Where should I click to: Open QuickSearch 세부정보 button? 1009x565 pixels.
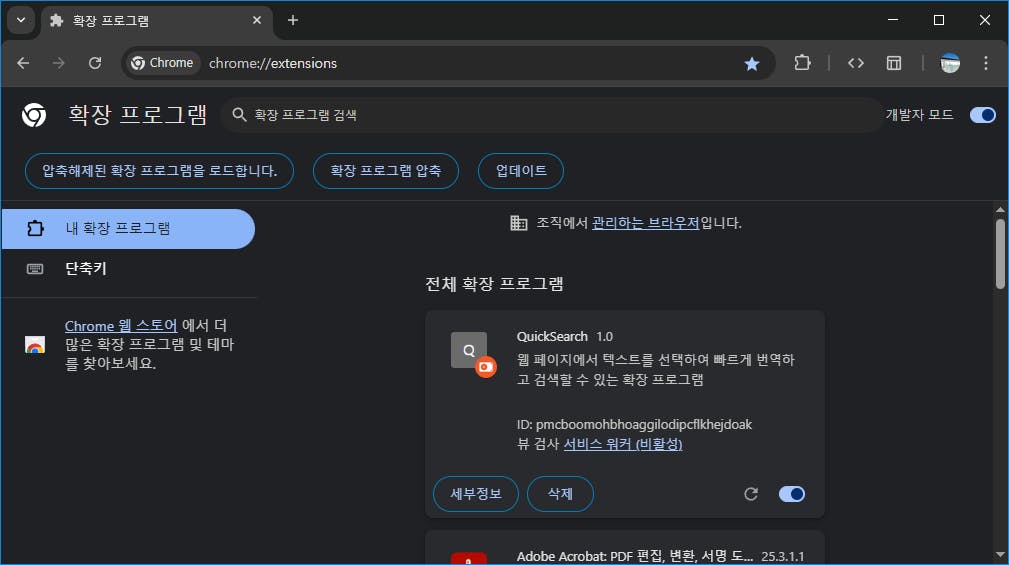pos(476,494)
